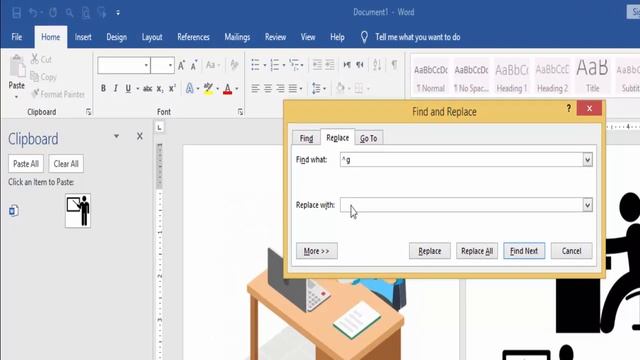Click the Multilevel list icon
This screenshot has width=640, height=360.
point(294,65)
